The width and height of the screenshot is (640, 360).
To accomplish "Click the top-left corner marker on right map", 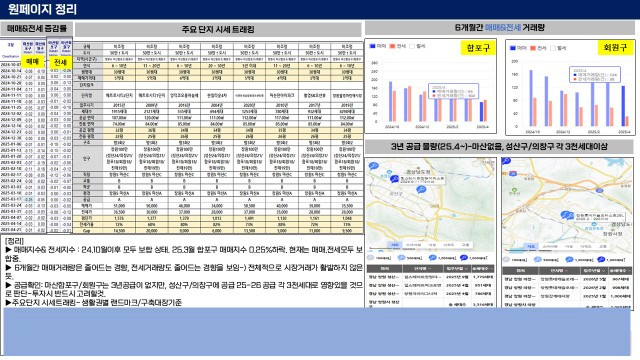I will 506,161.
